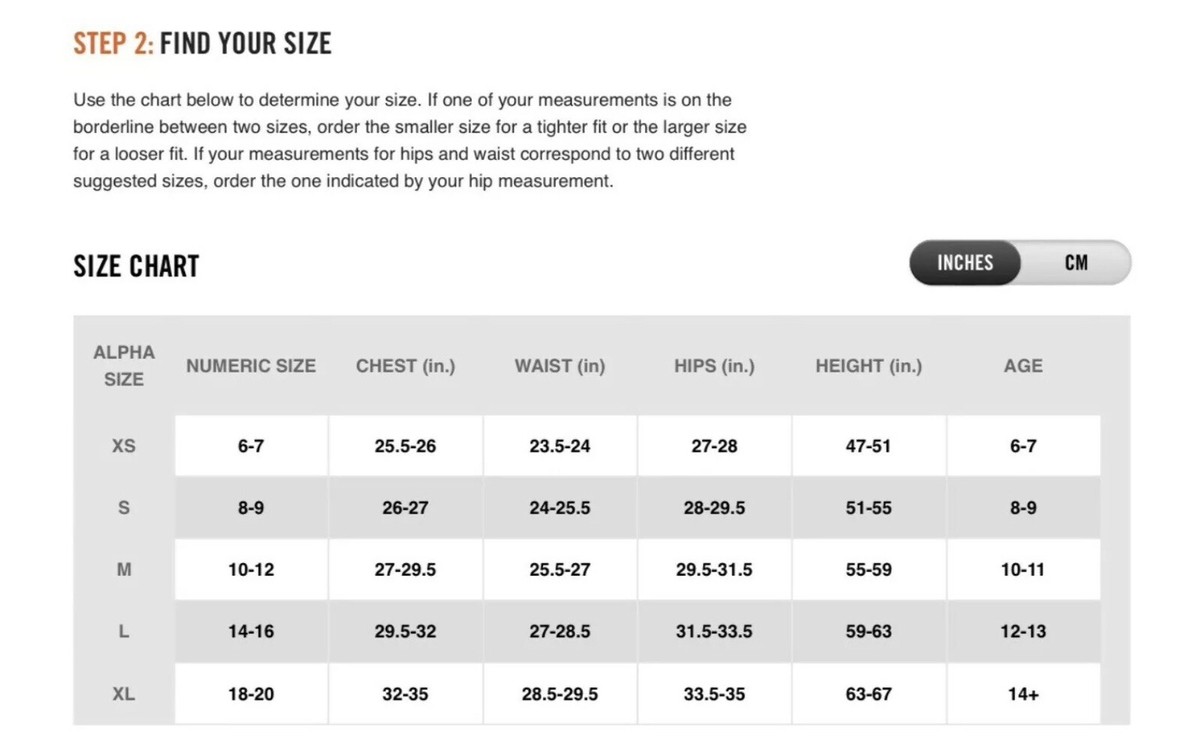Click the HEIGHT (in.) column header
The width and height of the screenshot is (1200, 755).
869,366
